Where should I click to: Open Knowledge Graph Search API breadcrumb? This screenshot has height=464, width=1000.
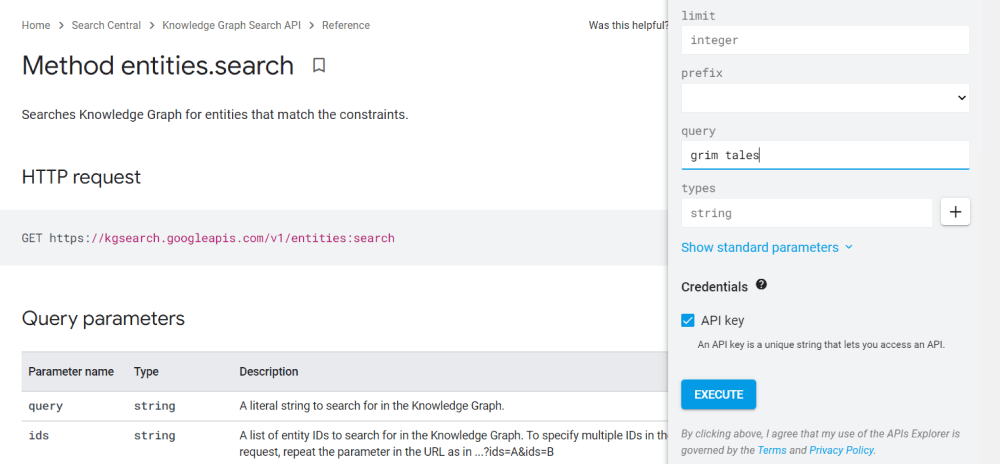[232, 25]
